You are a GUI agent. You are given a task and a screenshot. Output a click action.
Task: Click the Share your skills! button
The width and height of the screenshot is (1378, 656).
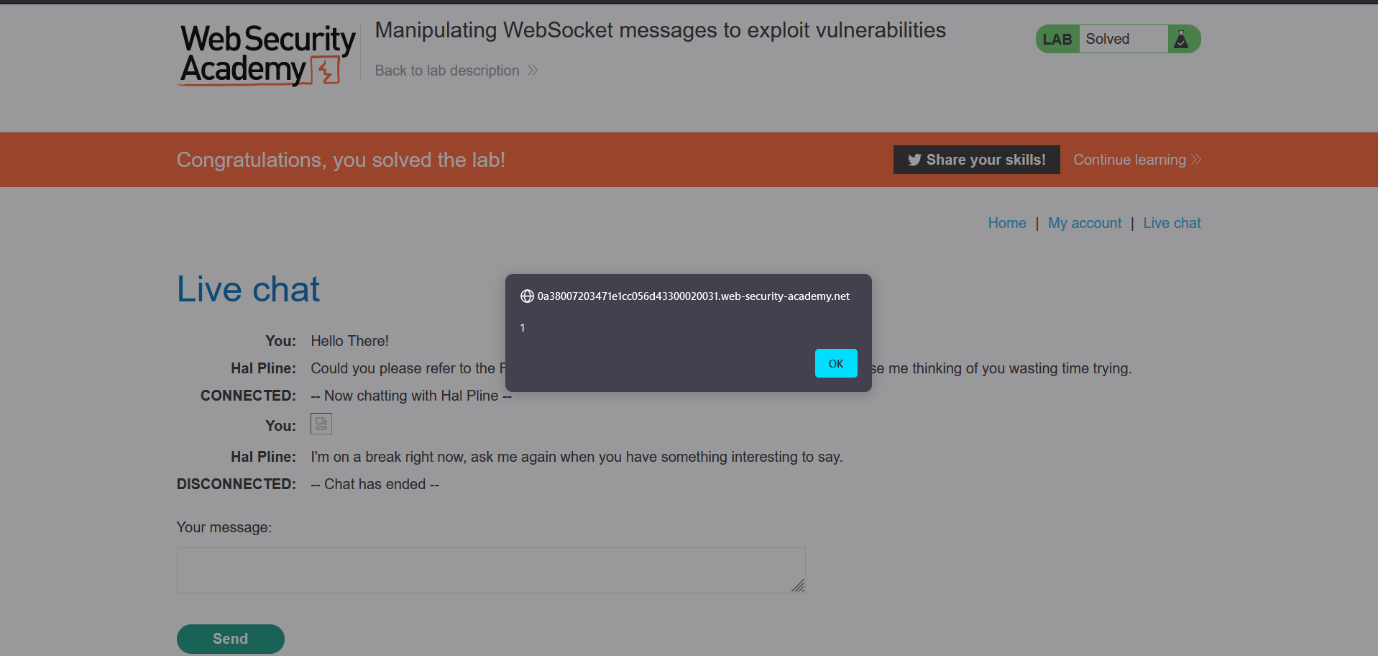(976, 159)
